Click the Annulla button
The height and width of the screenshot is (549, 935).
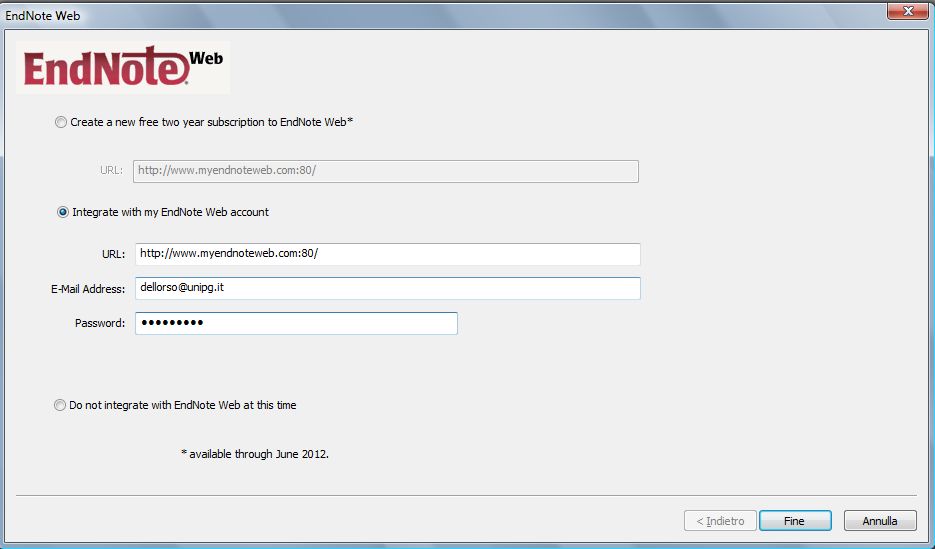coord(880,521)
